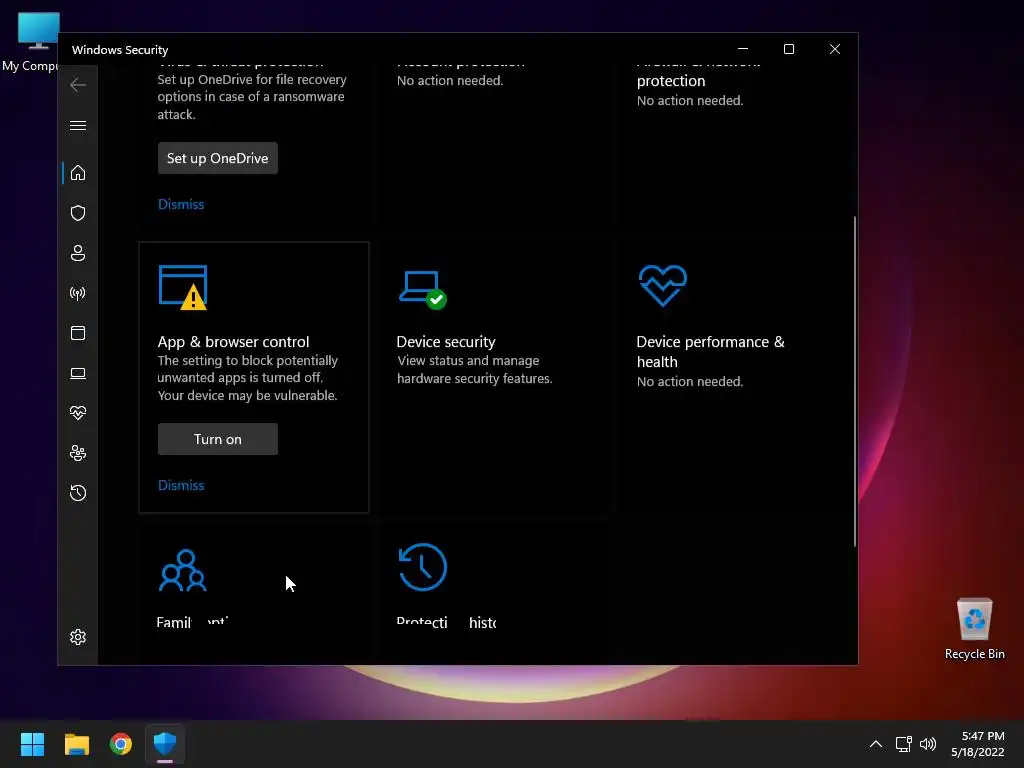The height and width of the screenshot is (768, 1024).
Task: Open volume control tray icon
Action: 927,744
